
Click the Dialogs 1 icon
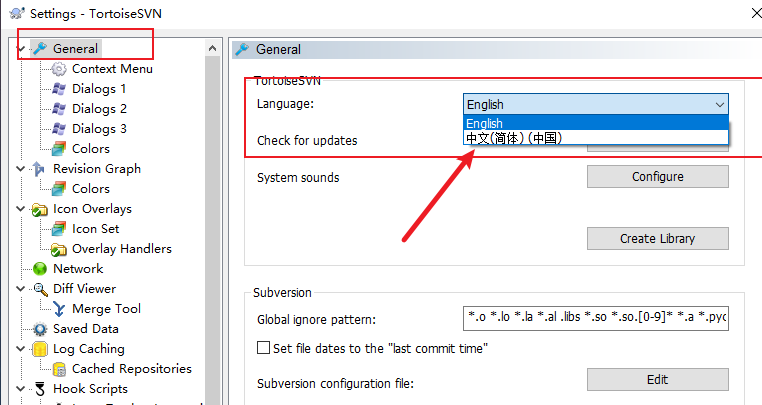pyautogui.click(x=59, y=89)
